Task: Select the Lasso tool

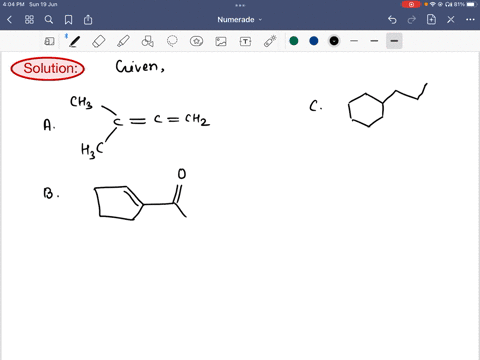Action: pos(172,41)
